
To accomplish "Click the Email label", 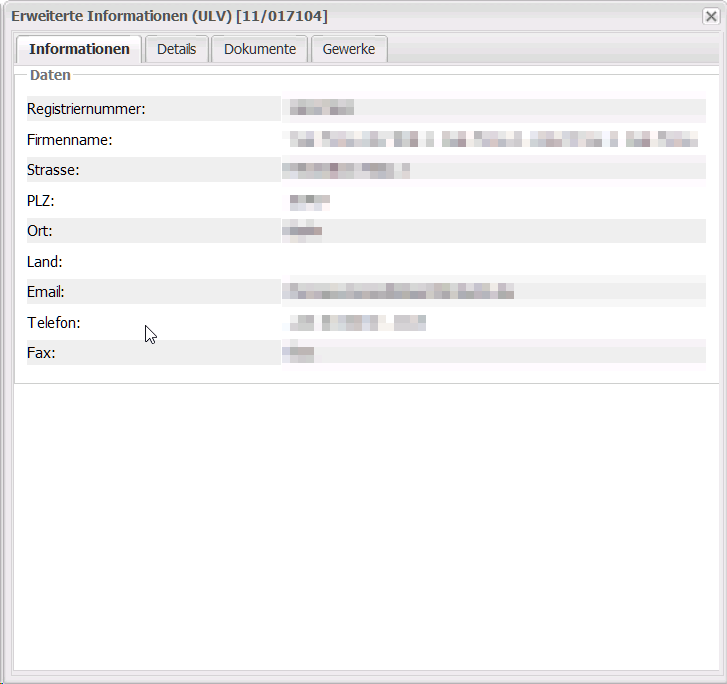I will tap(46, 292).
